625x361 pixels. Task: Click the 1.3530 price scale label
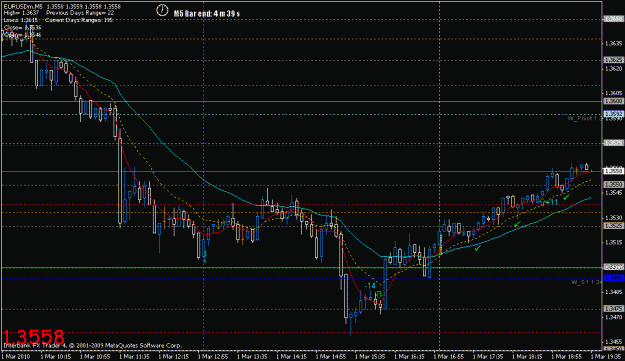click(x=613, y=218)
